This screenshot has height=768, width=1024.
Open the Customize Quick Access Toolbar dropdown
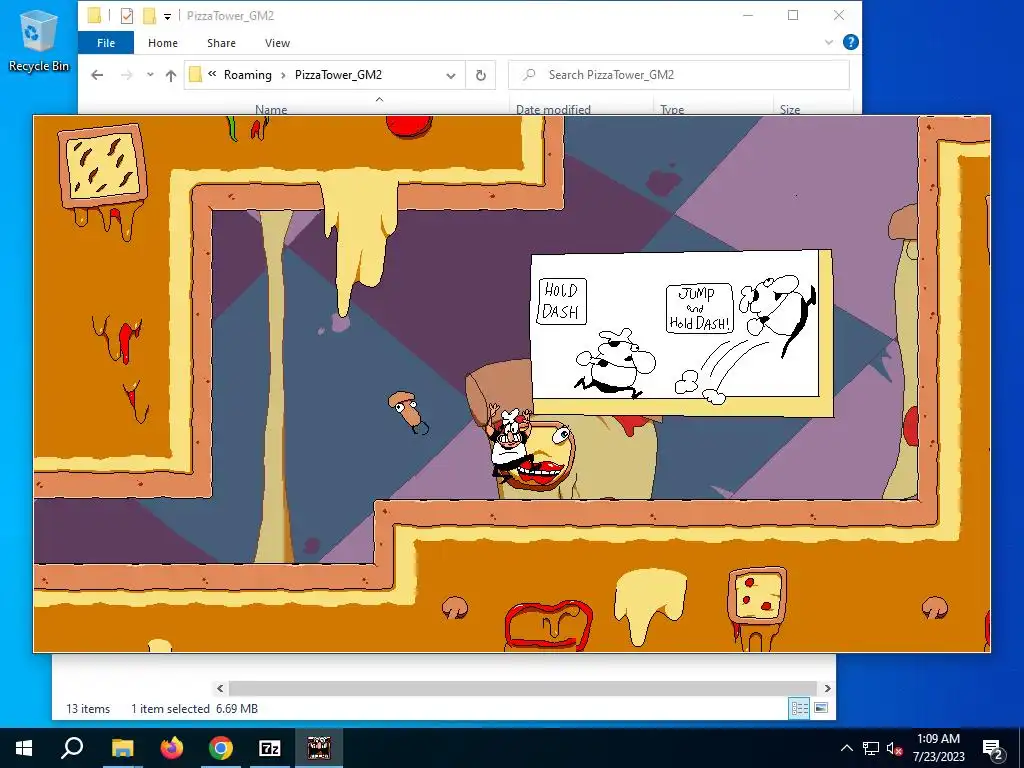167,16
